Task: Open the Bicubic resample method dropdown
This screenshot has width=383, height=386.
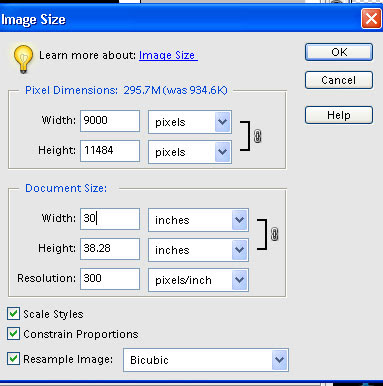Action: coord(206,360)
